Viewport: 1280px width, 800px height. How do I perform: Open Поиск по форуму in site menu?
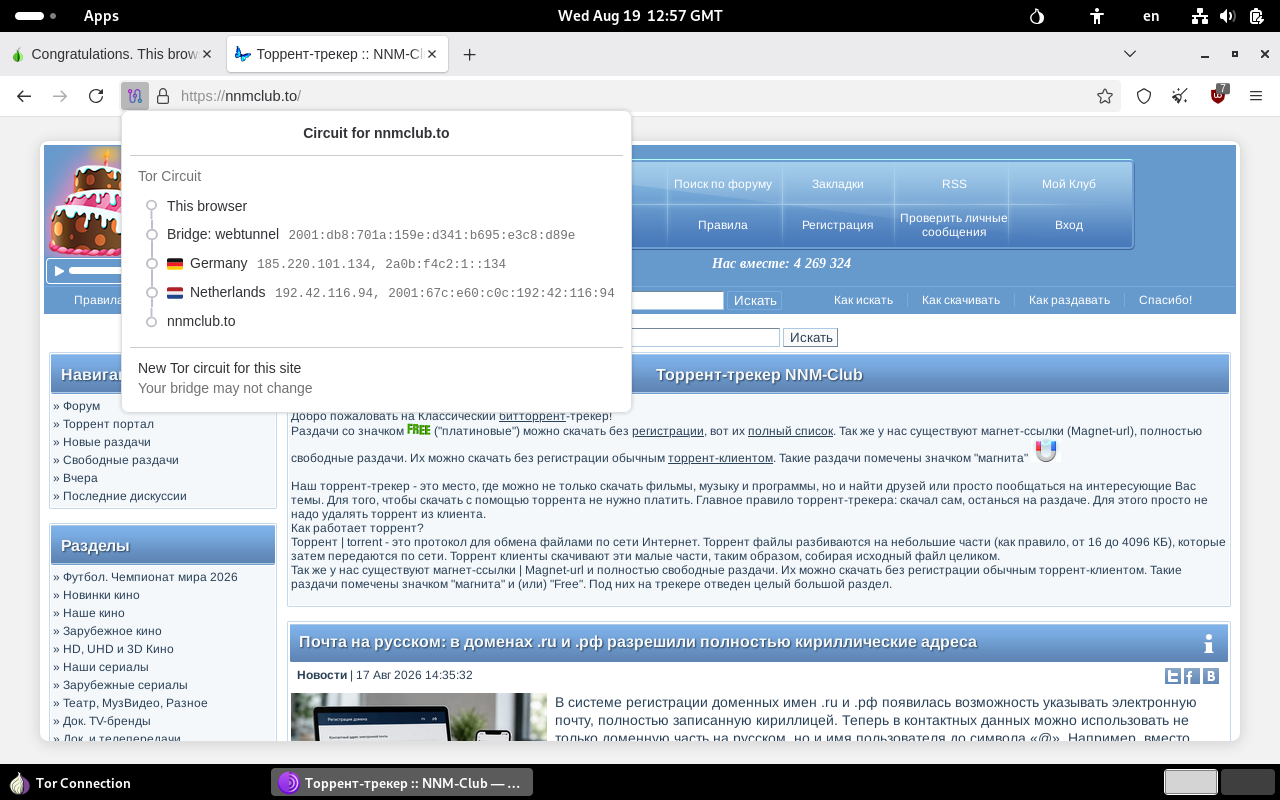[723, 184]
